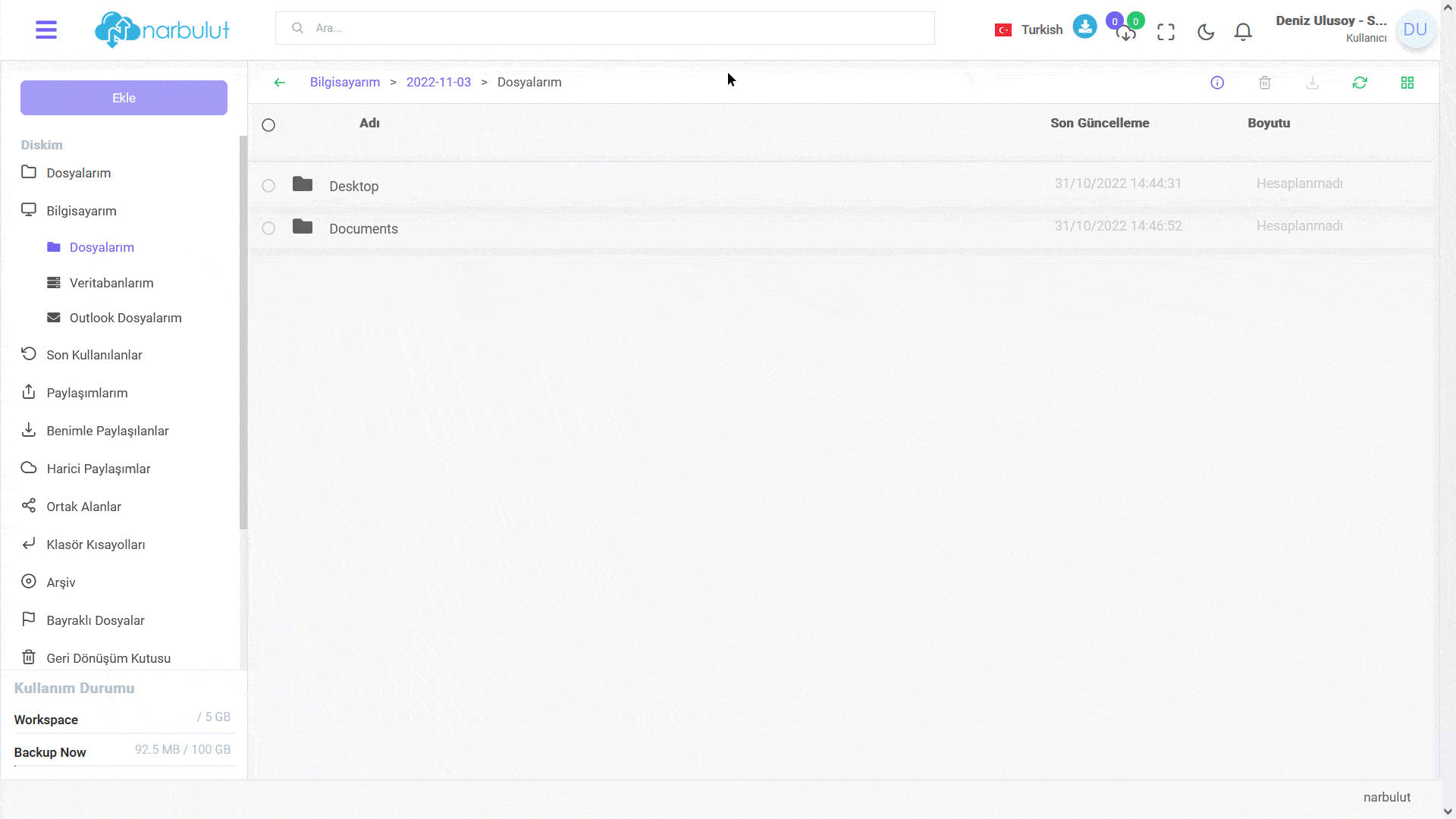Screen dimensions: 1456x819
Task: Open the DU user avatar menu
Action: tap(1415, 30)
